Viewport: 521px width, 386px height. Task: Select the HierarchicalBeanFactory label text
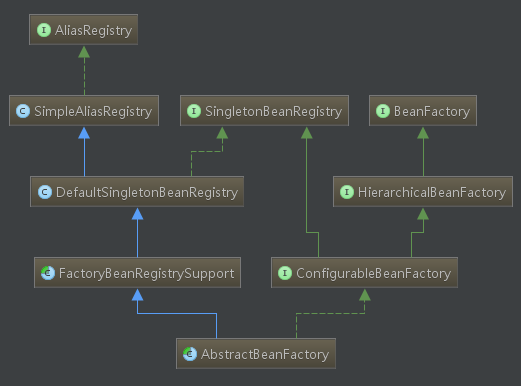432,193
